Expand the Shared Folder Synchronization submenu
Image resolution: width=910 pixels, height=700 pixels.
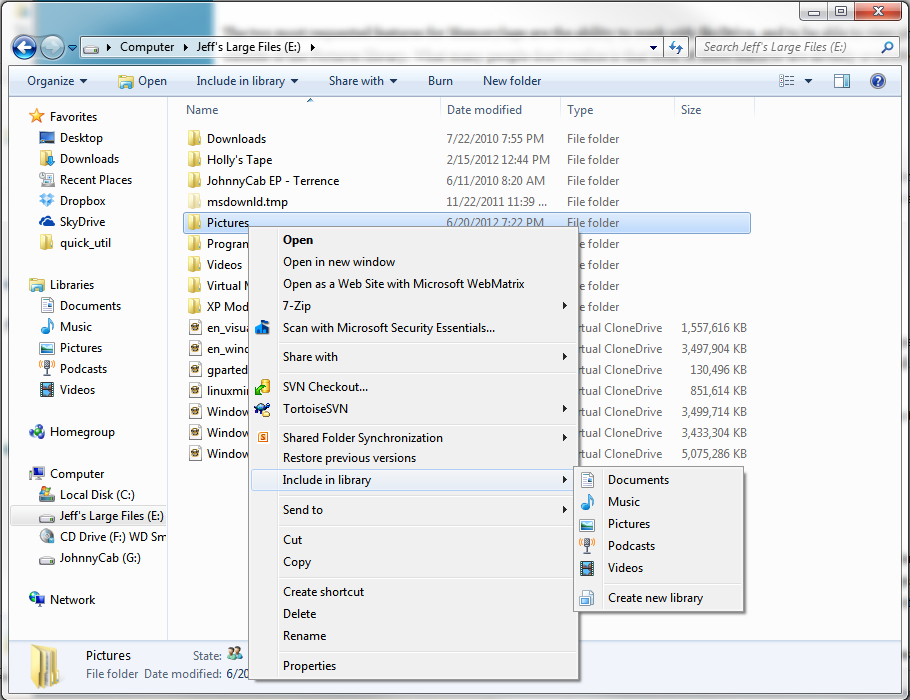pyautogui.click(x=413, y=438)
